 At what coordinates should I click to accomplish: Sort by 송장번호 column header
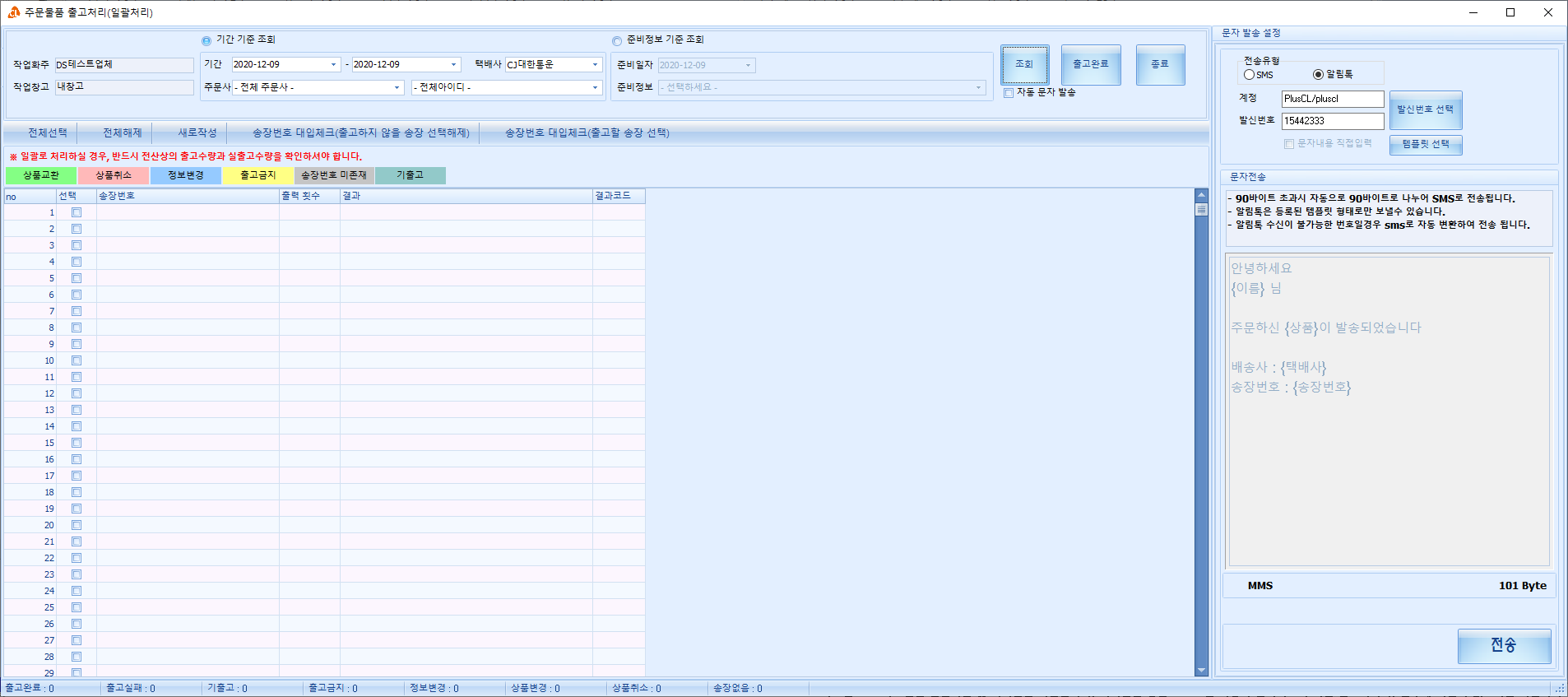[x=188, y=196]
